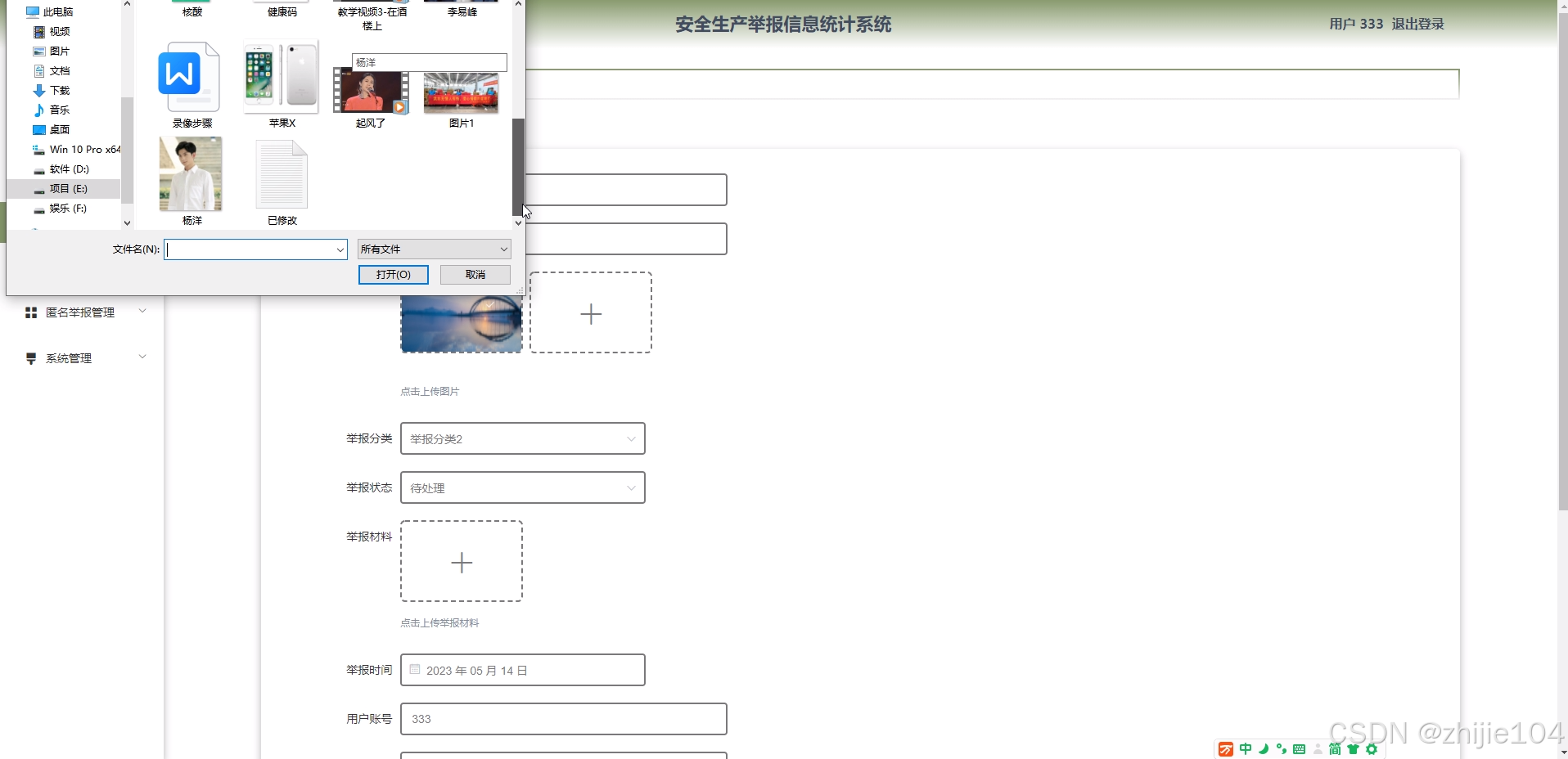This screenshot has width=1568, height=759.
Task: Add another image with the plus box
Action: click(x=591, y=312)
